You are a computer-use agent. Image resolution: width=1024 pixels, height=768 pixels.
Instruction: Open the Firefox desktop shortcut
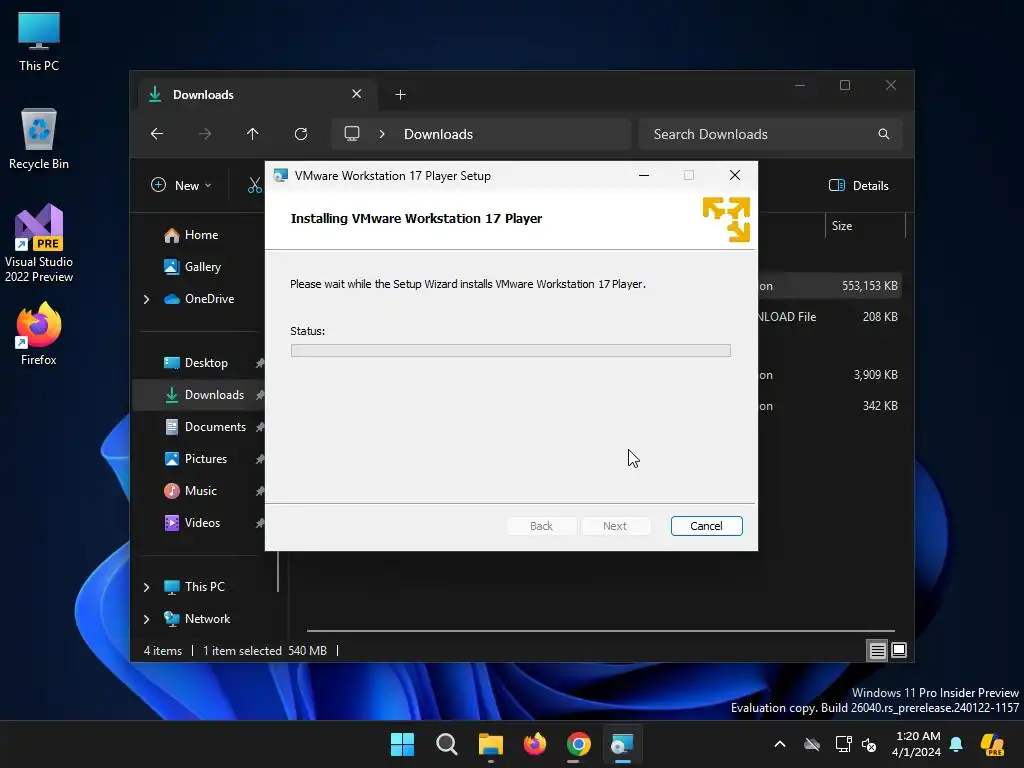point(39,334)
